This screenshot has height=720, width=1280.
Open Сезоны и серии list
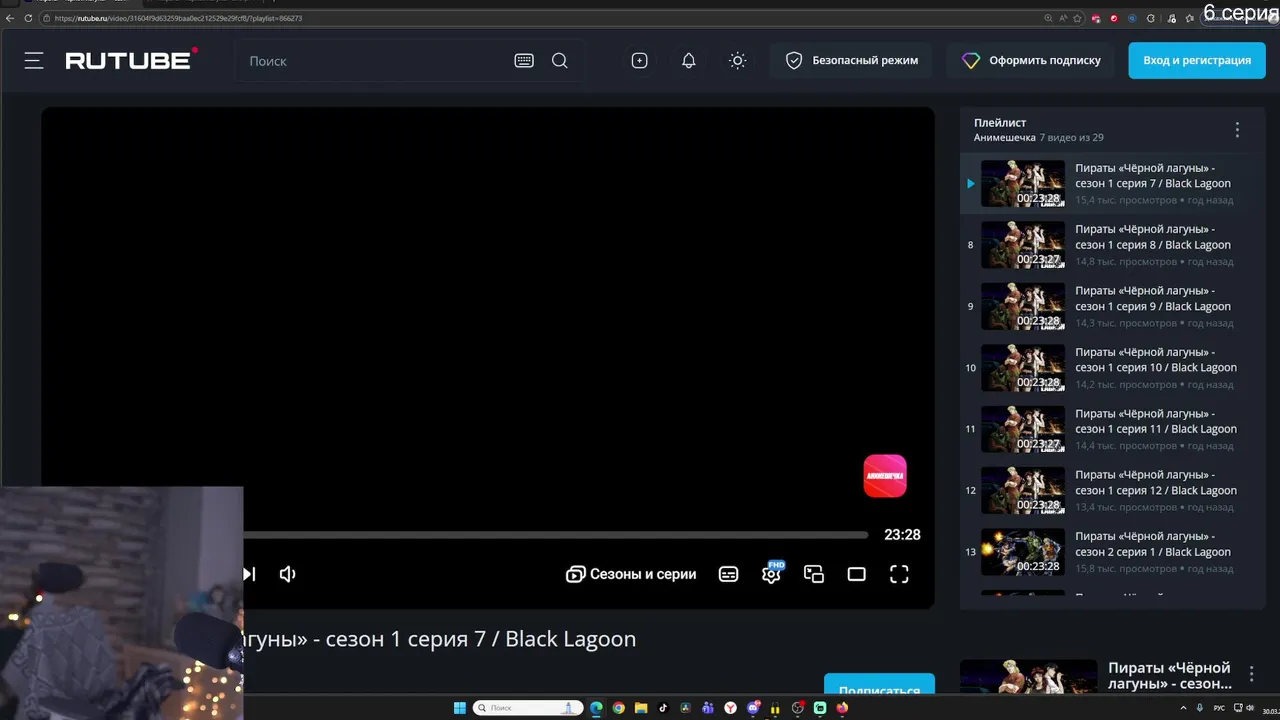[631, 574]
